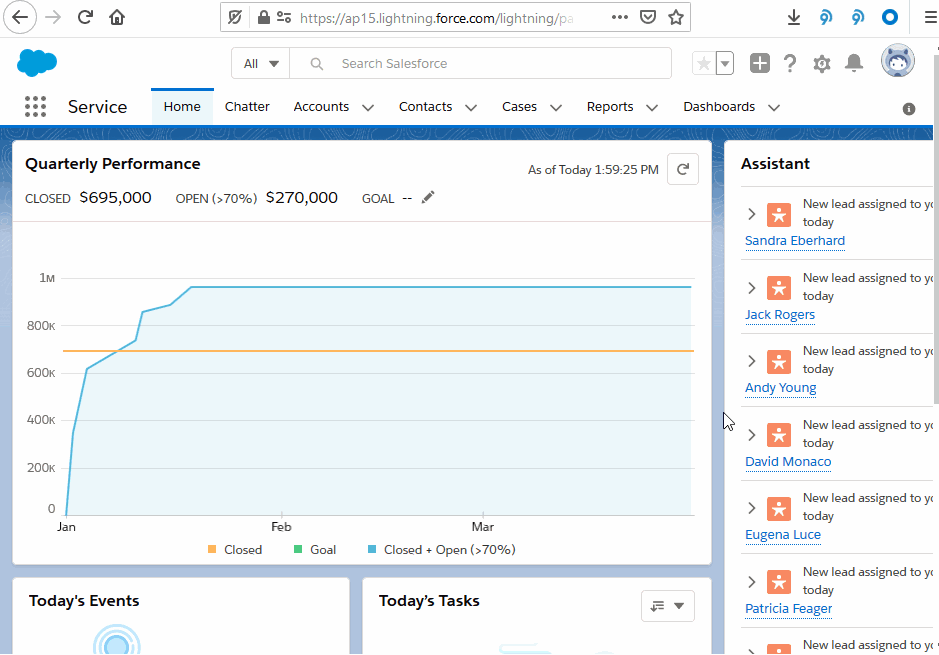
Task: Open page actions three-dot menu
Action: coord(620,17)
